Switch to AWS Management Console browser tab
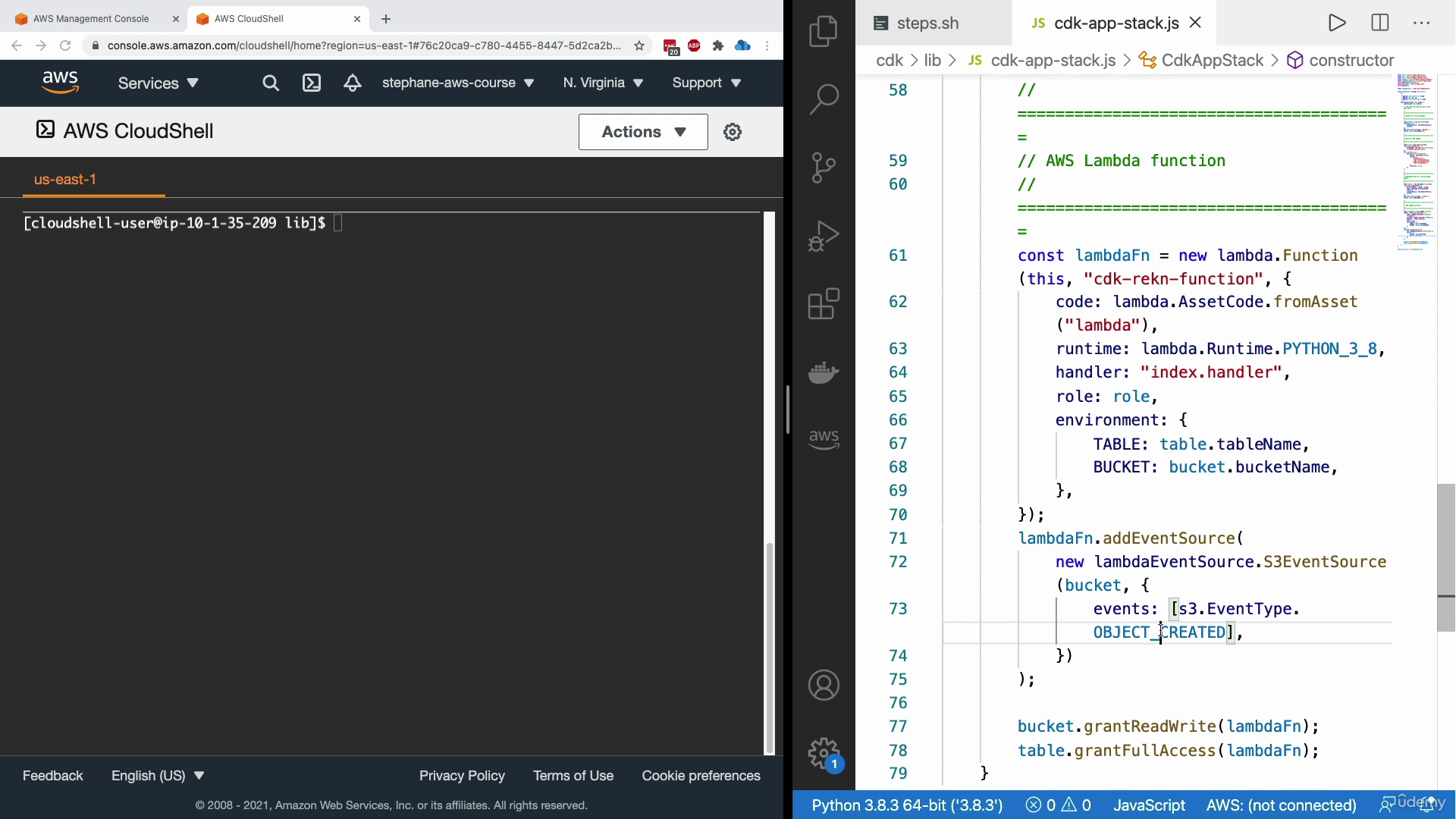 coord(91,19)
